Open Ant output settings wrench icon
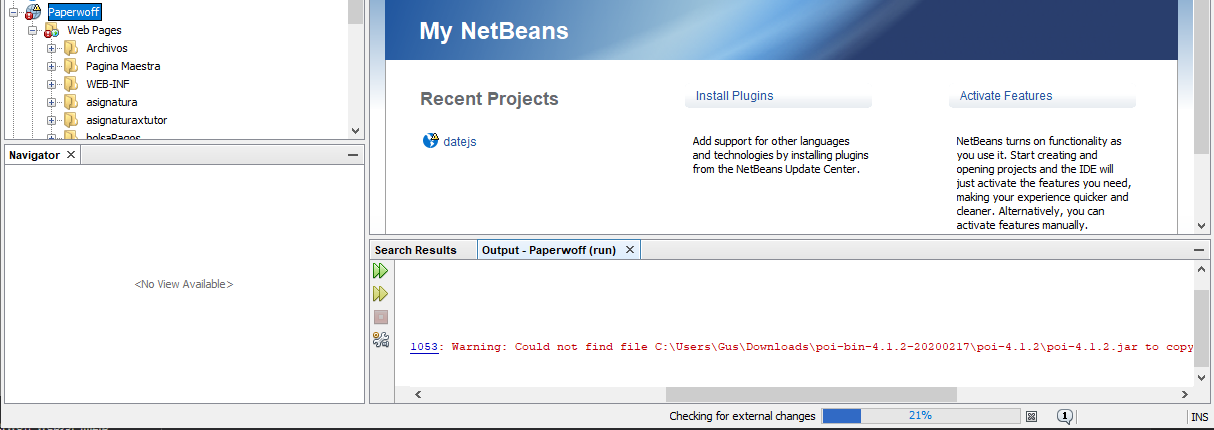 click(x=380, y=340)
